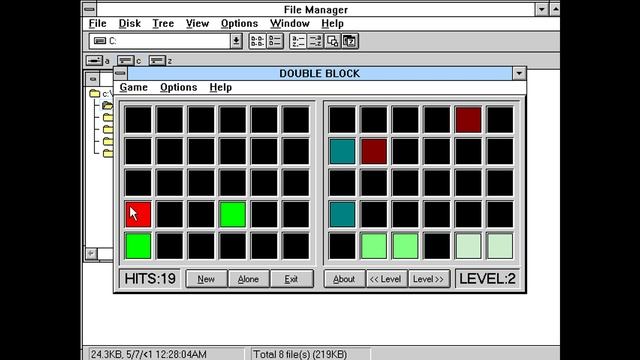Open Double Block's Help menu

(220, 87)
